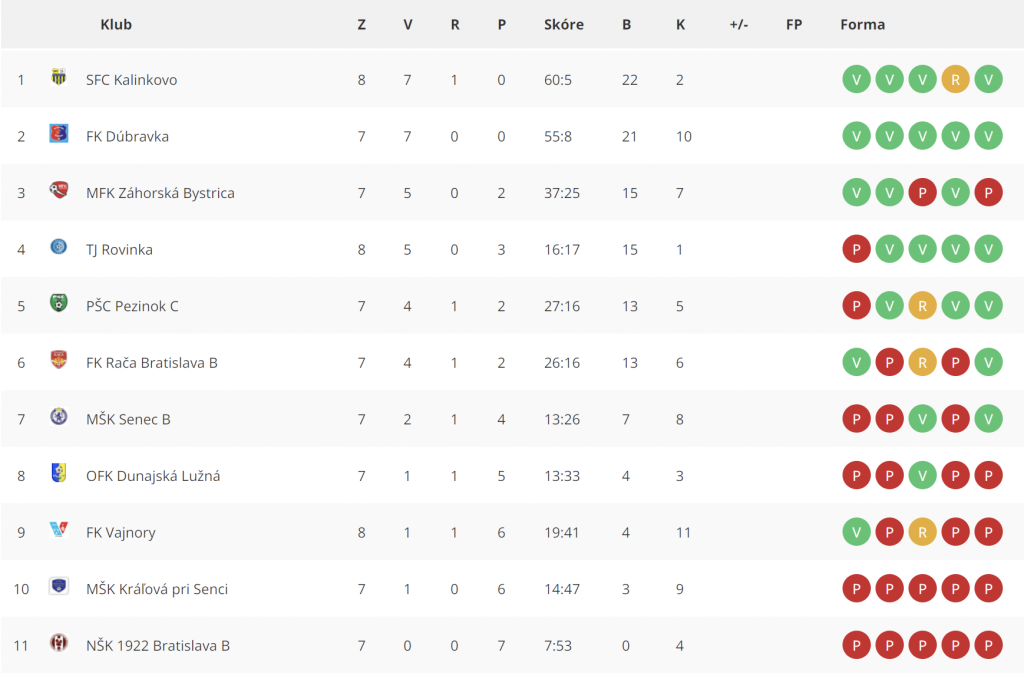Select the FK Vajnory club crest
This screenshot has width=1024, height=679.
coord(59,529)
